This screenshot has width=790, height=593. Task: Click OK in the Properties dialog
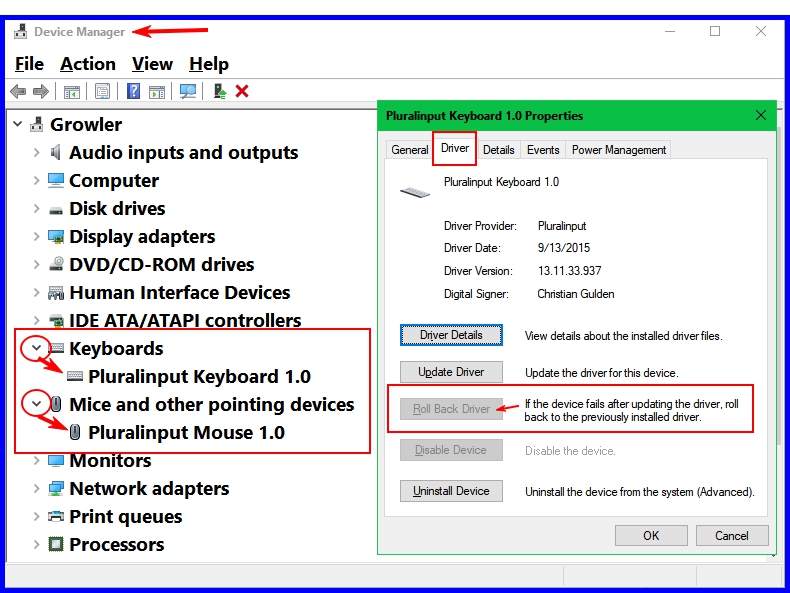[x=651, y=535]
